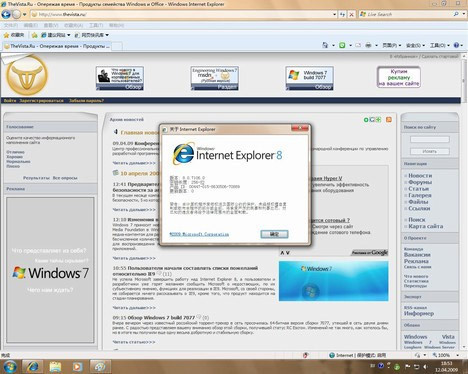The height and width of the screenshot is (374, 468).
Task: Click the browser Forward arrow button
Action: click(16, 14)
